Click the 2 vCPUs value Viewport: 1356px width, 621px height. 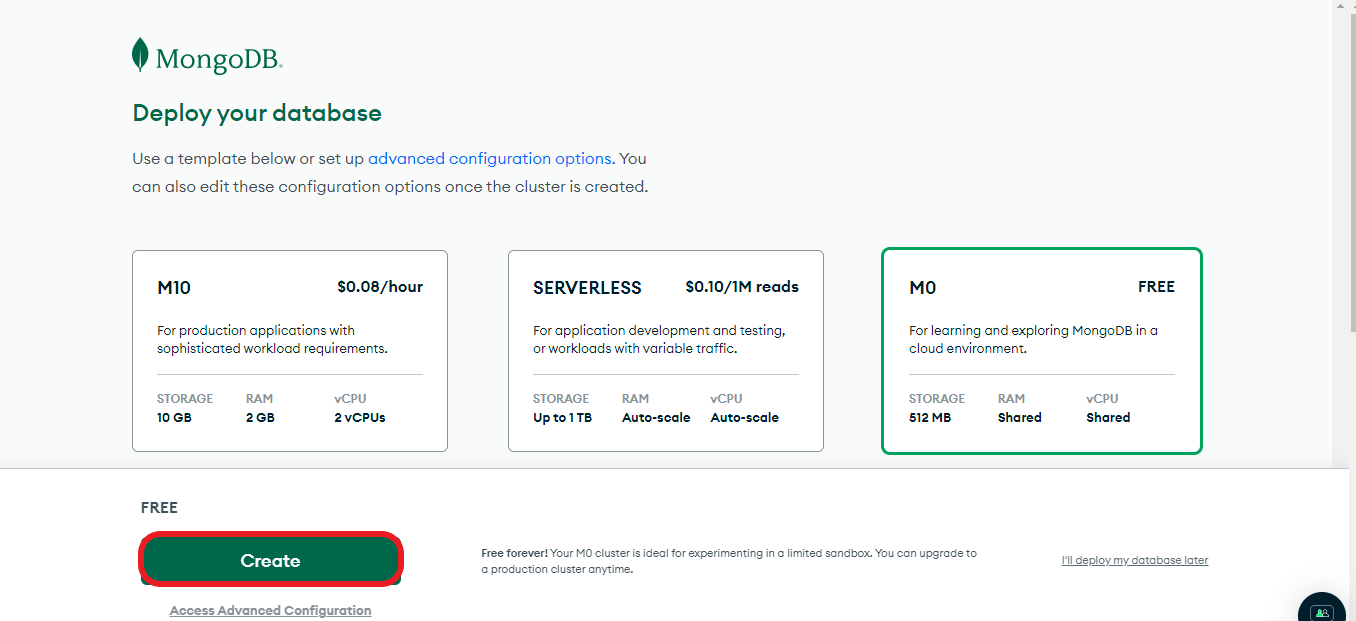[x=360, y=418]
